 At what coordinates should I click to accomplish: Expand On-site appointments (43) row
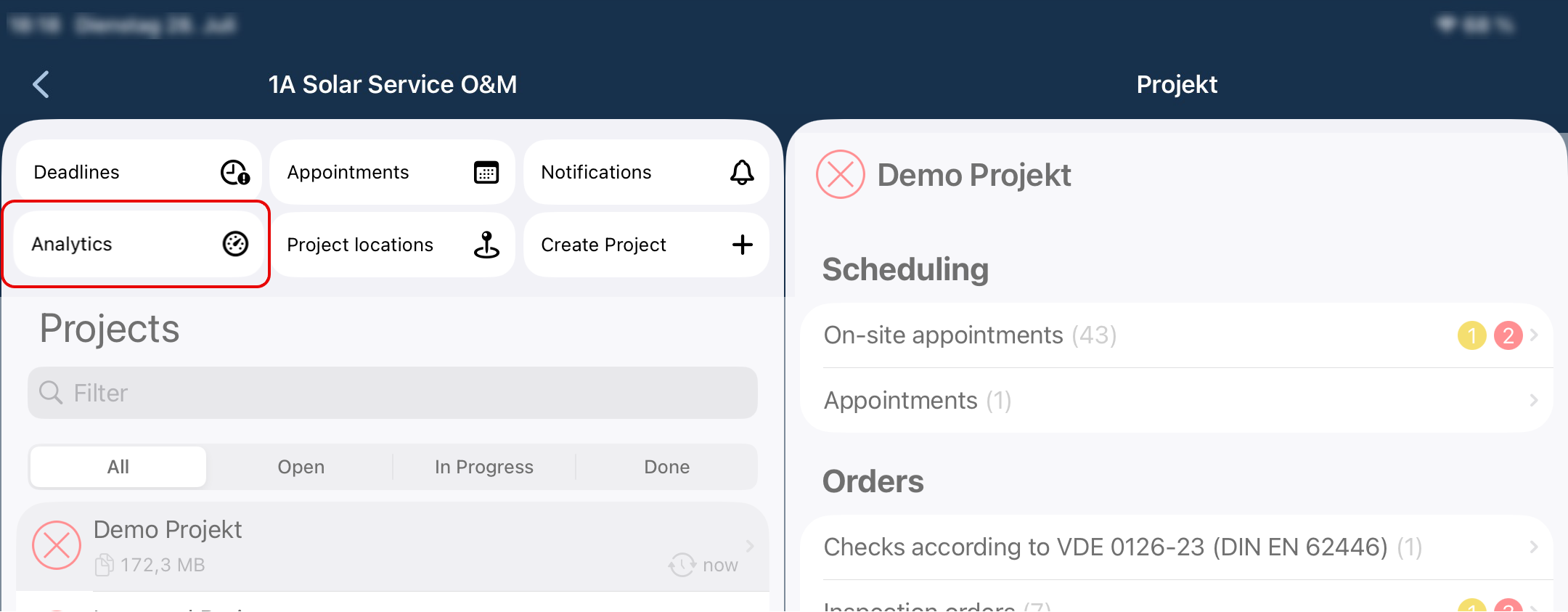coord(1177,335)
